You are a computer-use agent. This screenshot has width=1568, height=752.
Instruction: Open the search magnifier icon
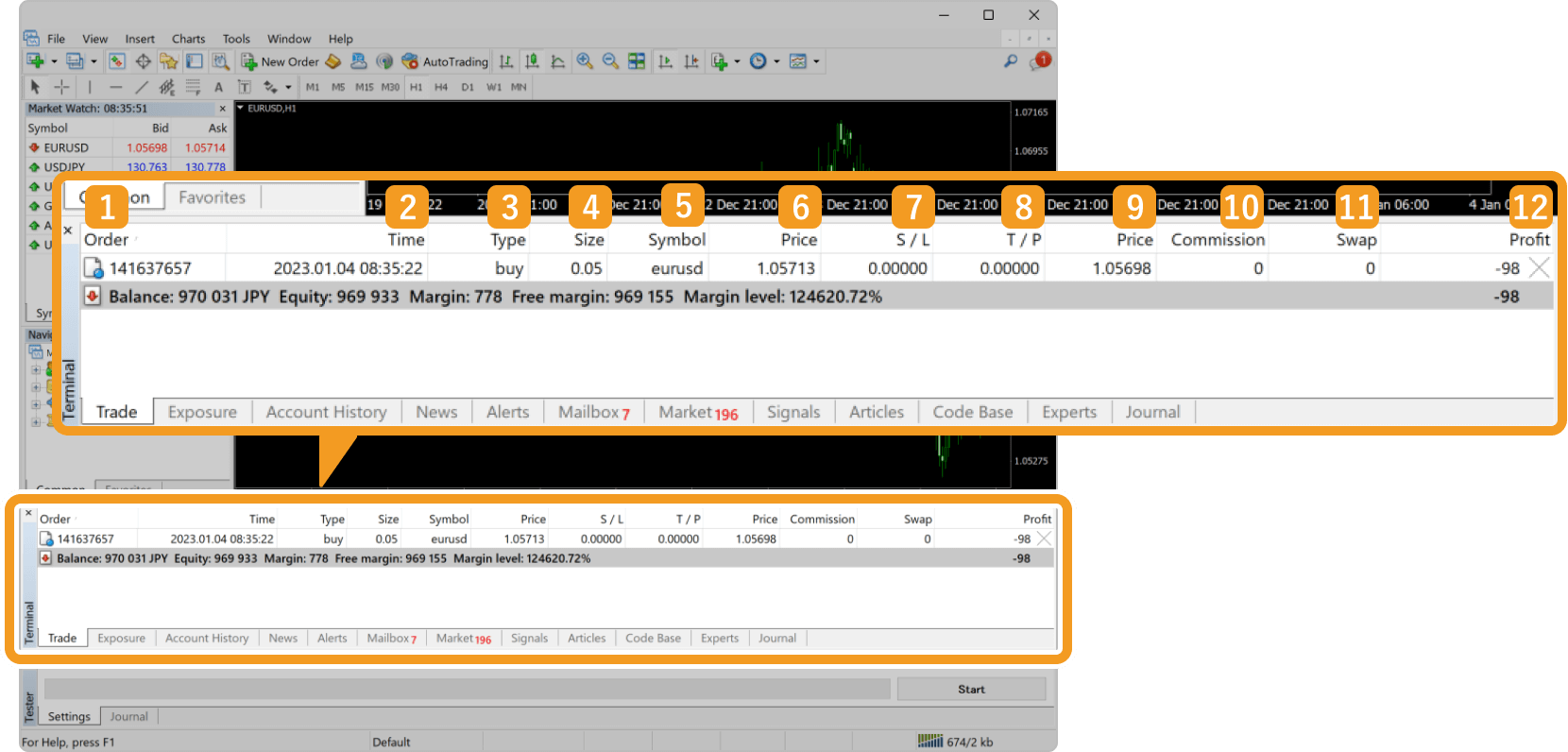tap(1011, 61)
